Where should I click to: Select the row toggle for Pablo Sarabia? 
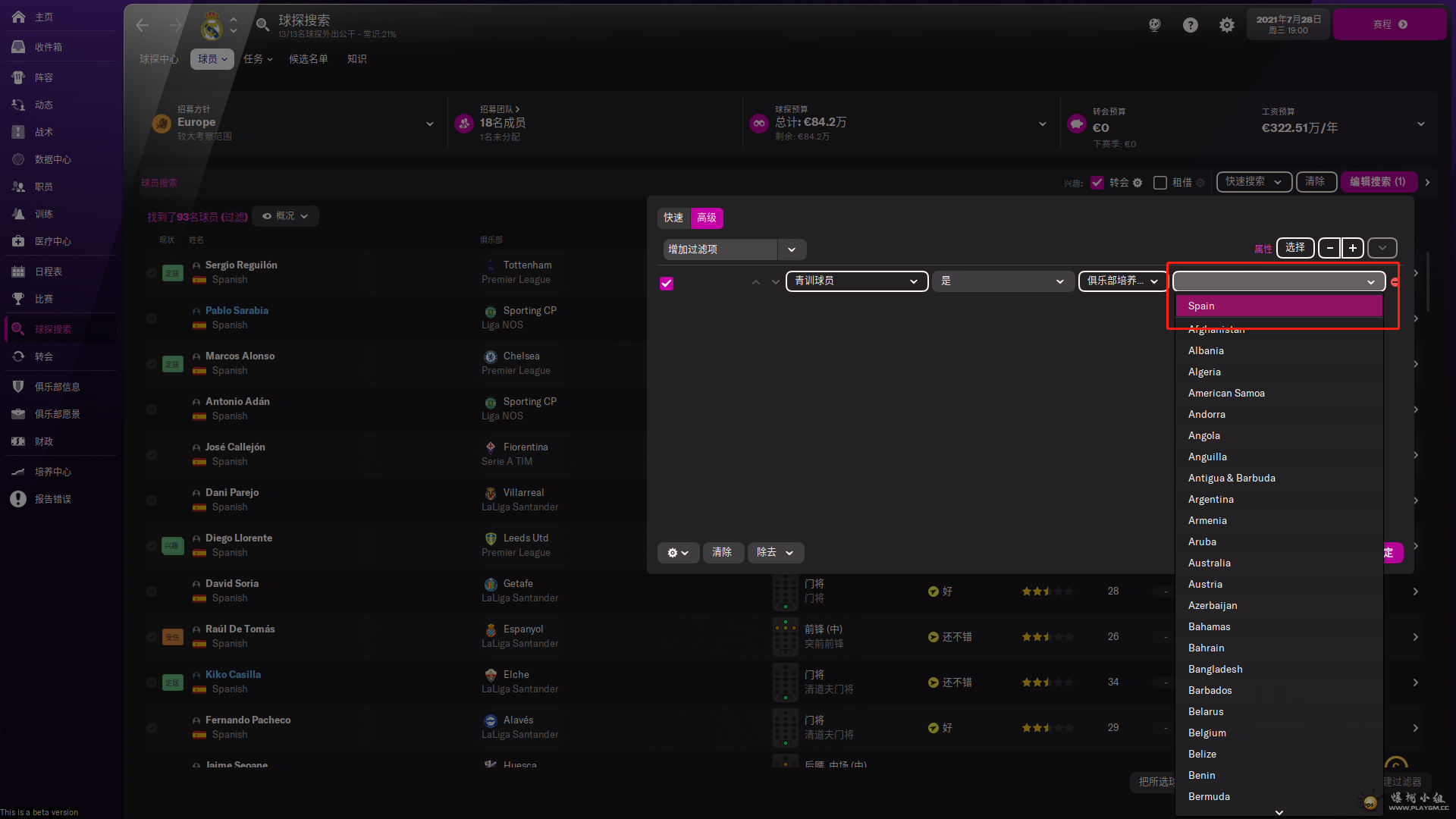pos(152,318)
